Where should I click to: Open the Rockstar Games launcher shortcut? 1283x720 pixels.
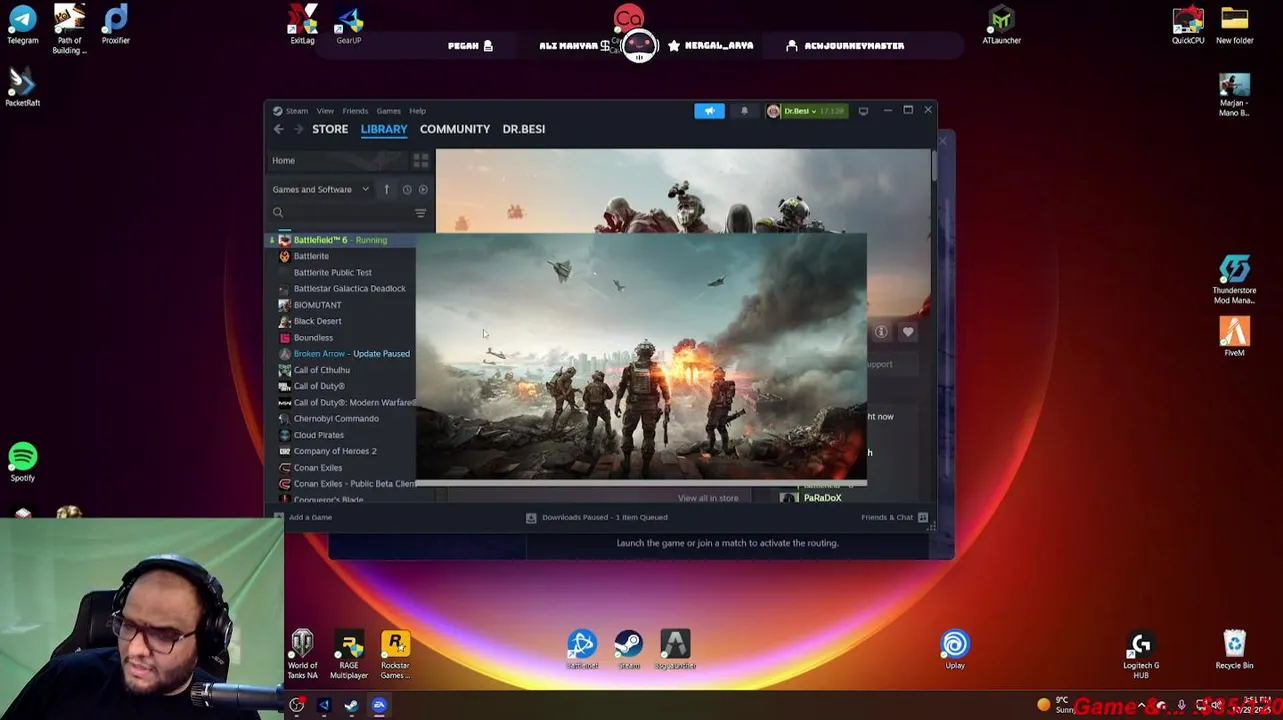point(395,655)
